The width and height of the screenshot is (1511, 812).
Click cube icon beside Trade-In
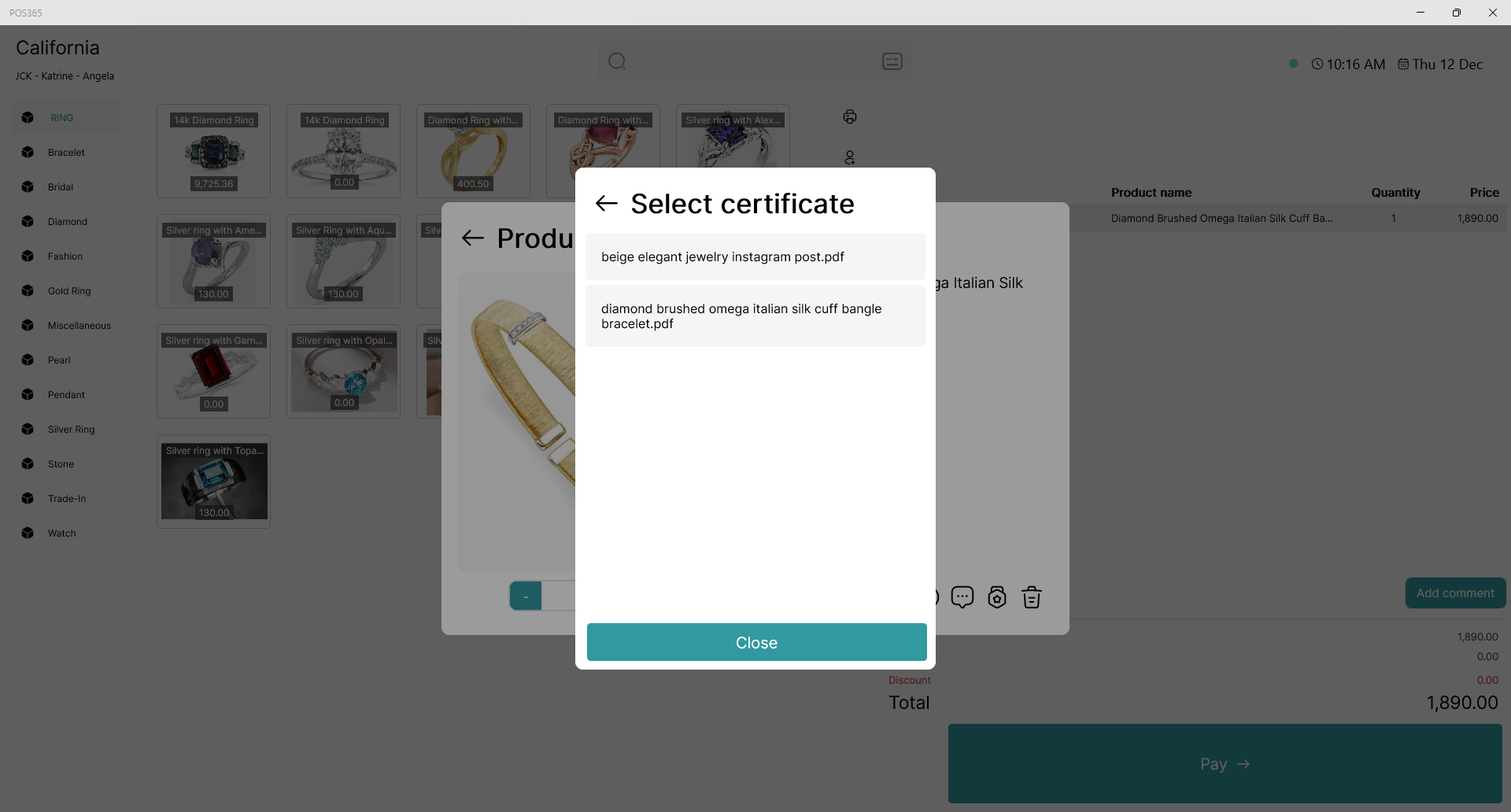pyautogui.click(x=28, y=499)
